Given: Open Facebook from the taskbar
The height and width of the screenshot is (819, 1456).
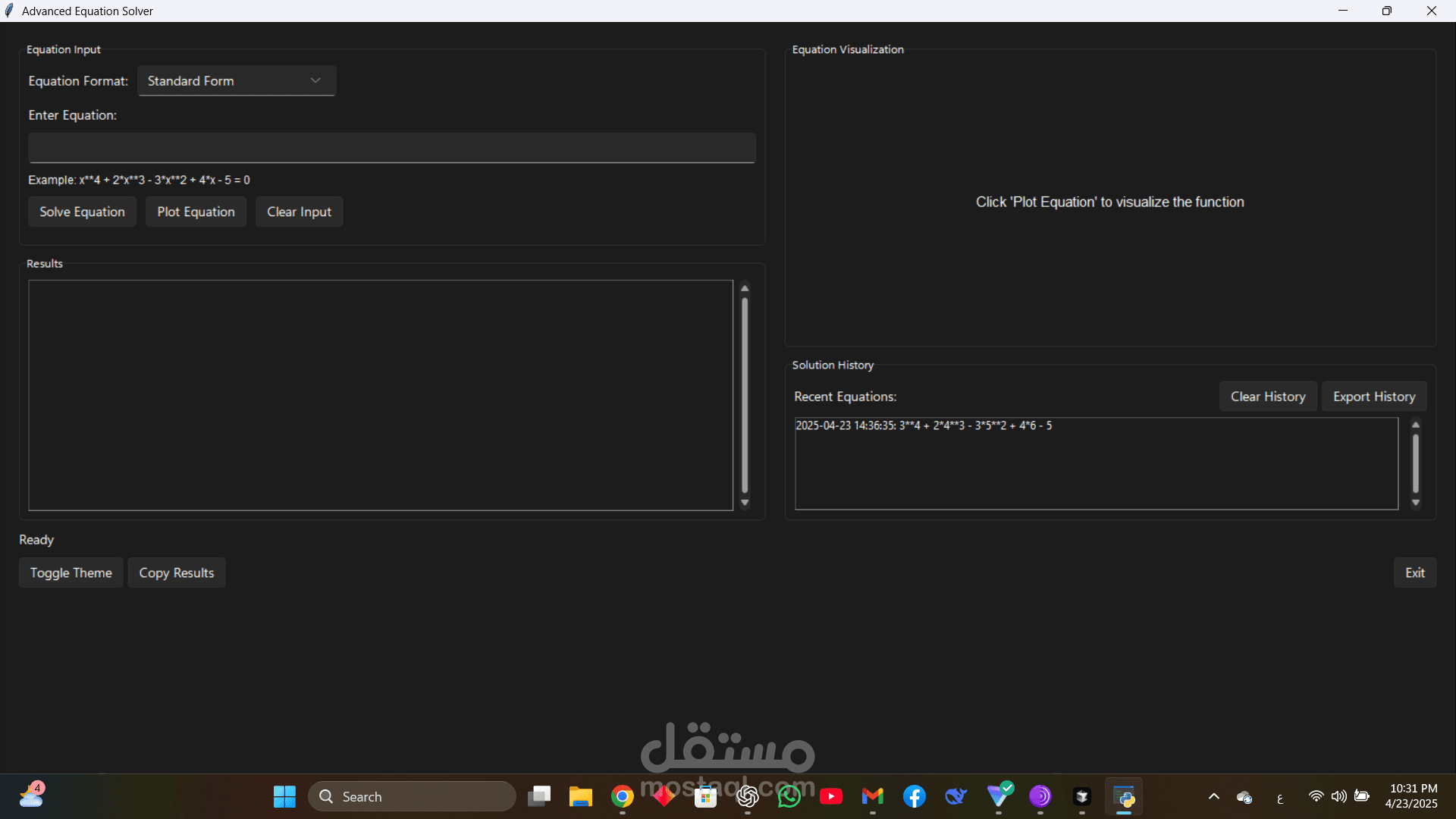Looking at the screenshot, I should tap(914, 796).
